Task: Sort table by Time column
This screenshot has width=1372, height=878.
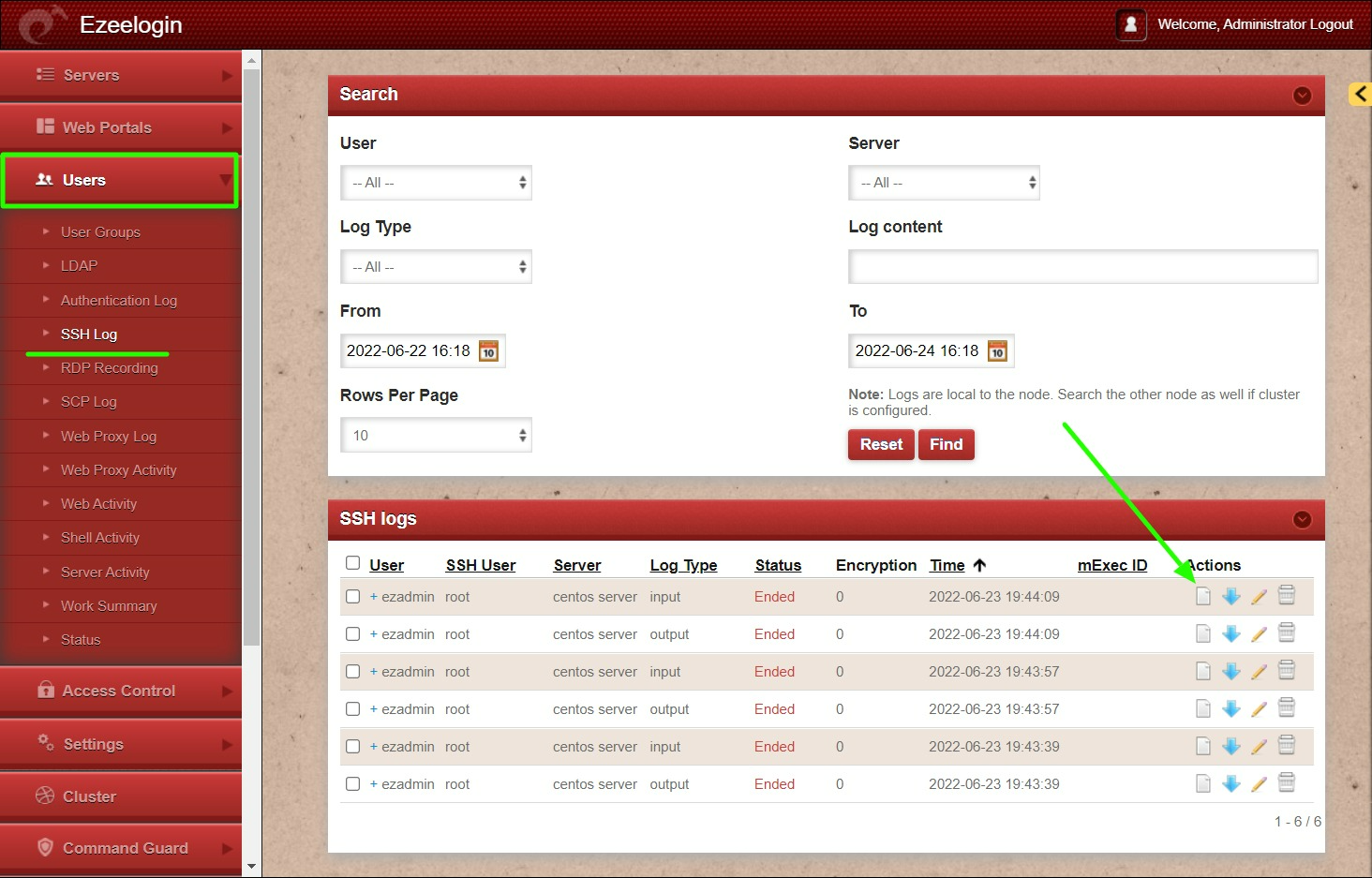Action: click(947, 565)
